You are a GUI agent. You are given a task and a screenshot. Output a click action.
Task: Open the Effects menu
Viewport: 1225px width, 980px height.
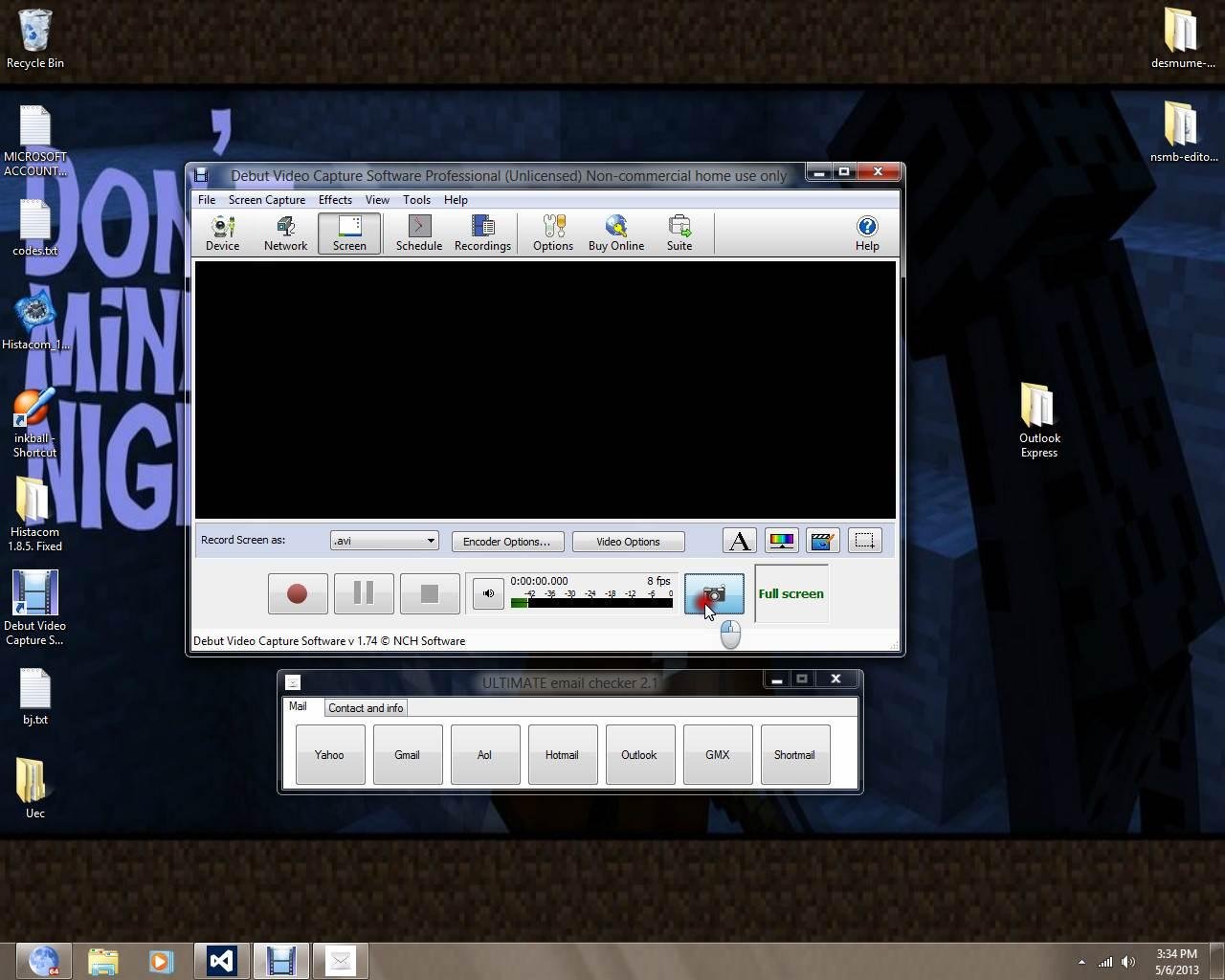(x=335, y=200)
